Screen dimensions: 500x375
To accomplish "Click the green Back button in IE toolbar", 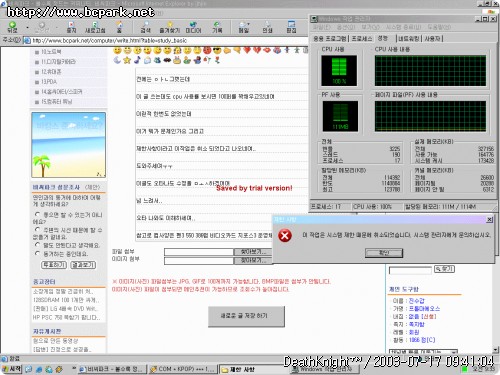I will coord(12,26).
